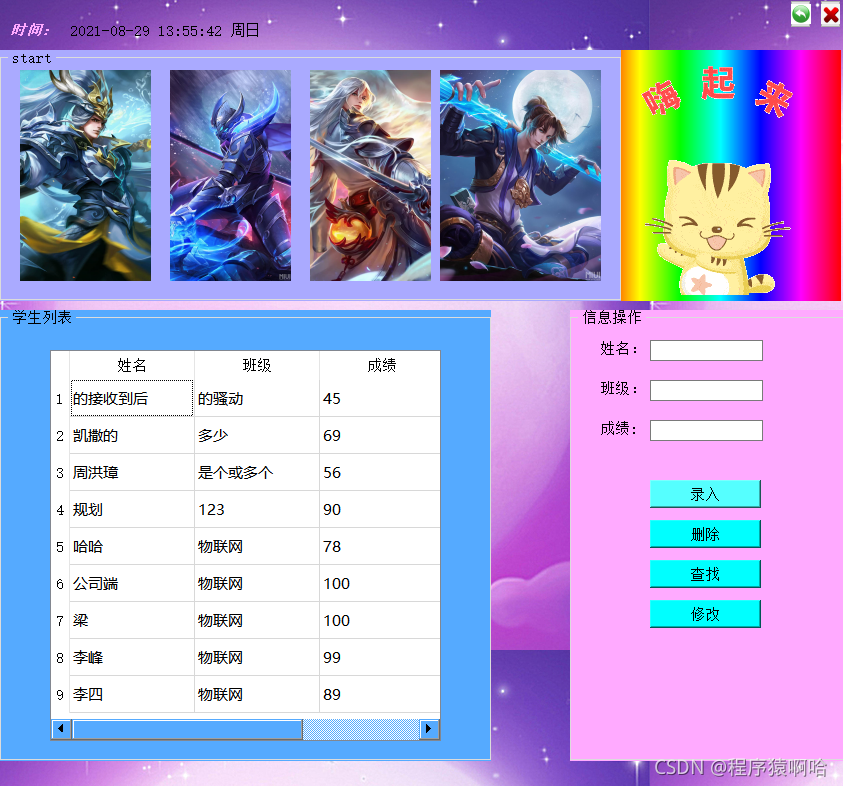Viewport: 843px width, 786px height.
Task: Click the date-time text 2021-08-29 13:55:42
Action: [146, 31]
